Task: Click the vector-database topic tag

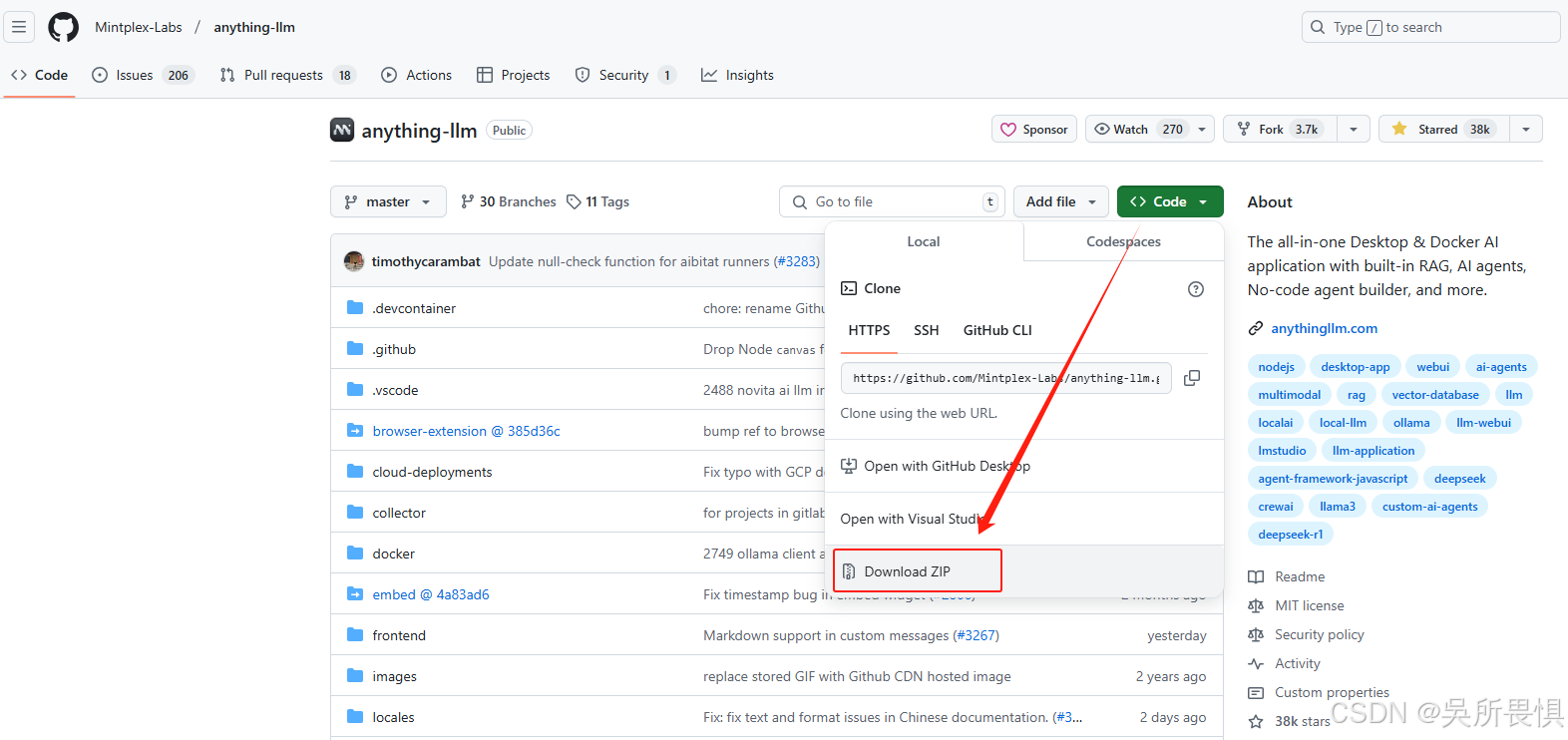Action: (1435, 395)
